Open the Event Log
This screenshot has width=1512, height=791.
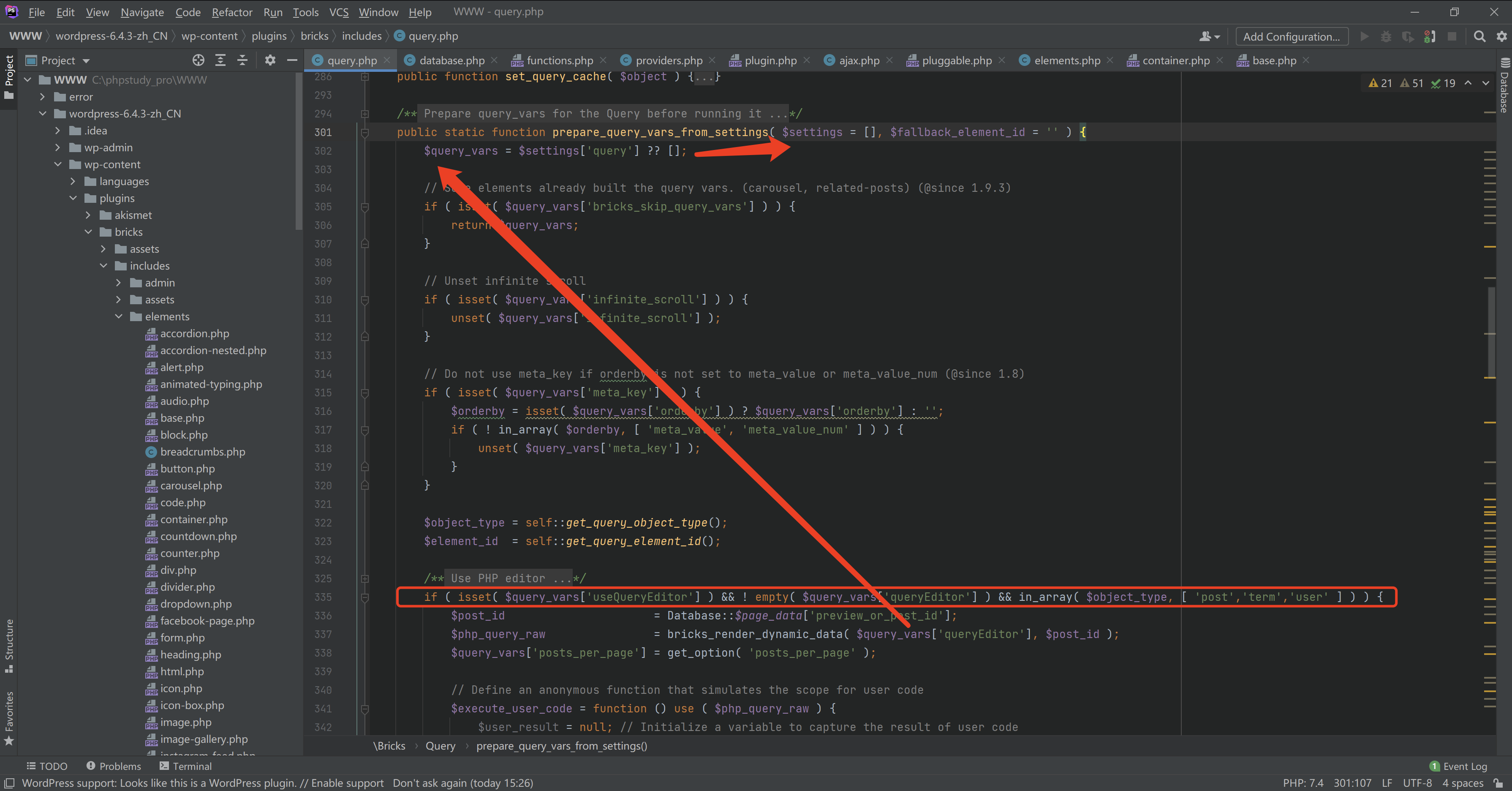click(x=1459, y=766)
